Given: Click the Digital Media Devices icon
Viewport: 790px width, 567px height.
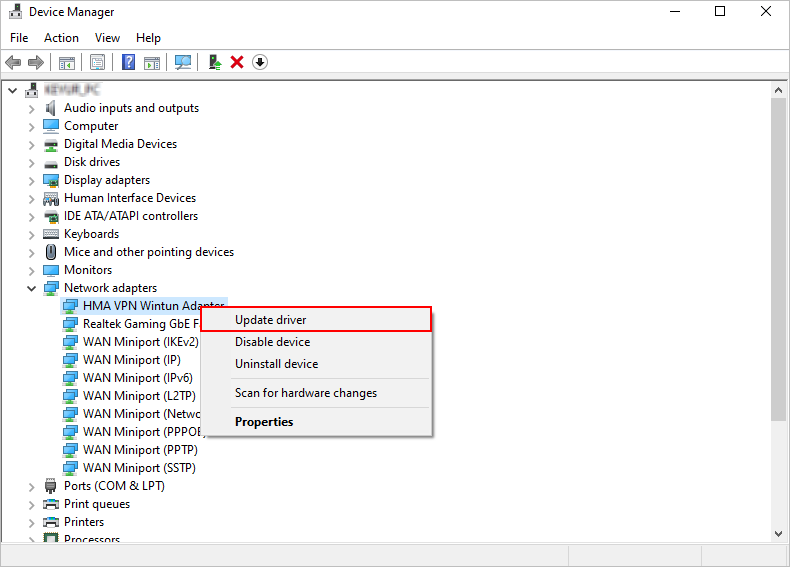Looking at the screenshot, I should pos(50,144).
